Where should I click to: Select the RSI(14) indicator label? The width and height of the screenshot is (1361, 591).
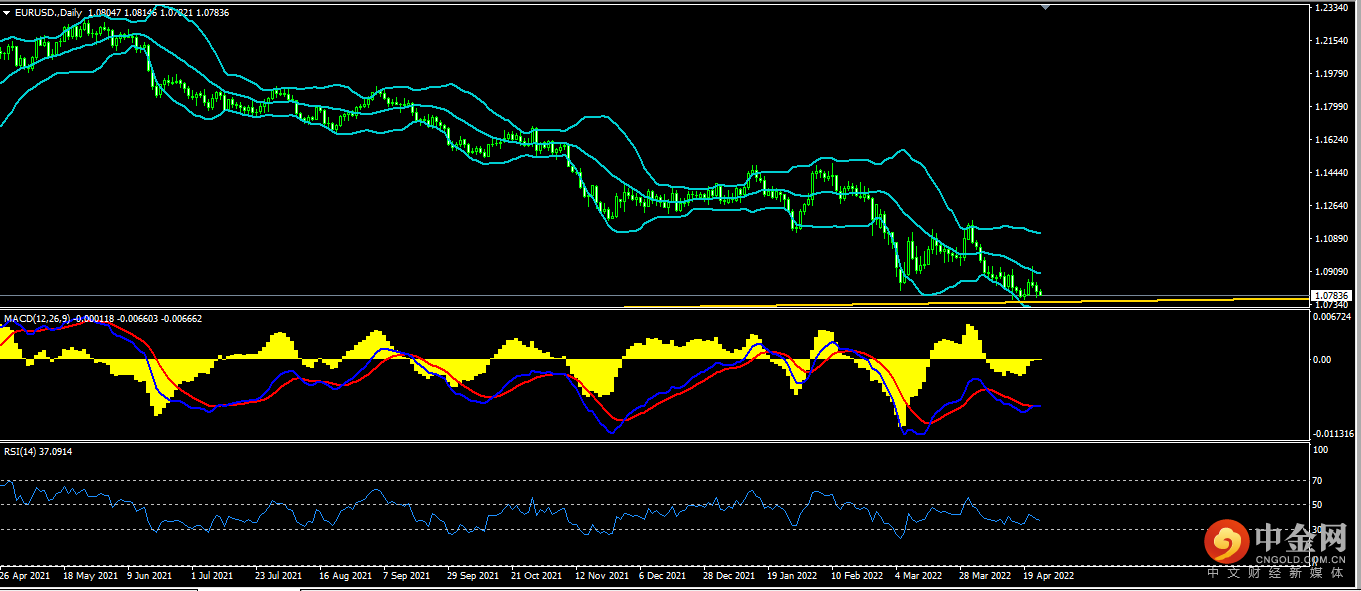click(x=21, y=452)
